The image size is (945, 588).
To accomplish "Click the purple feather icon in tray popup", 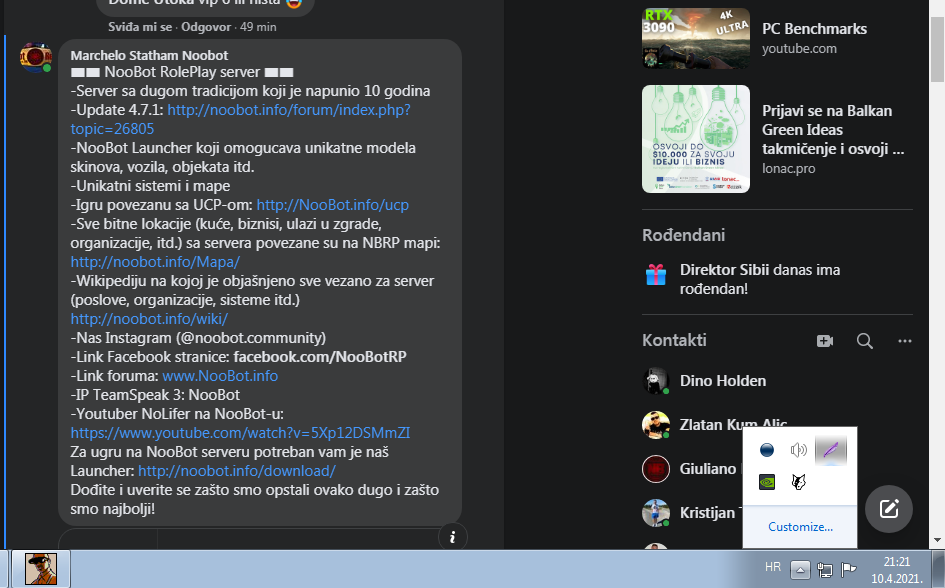I will click(x=830, y=450).
